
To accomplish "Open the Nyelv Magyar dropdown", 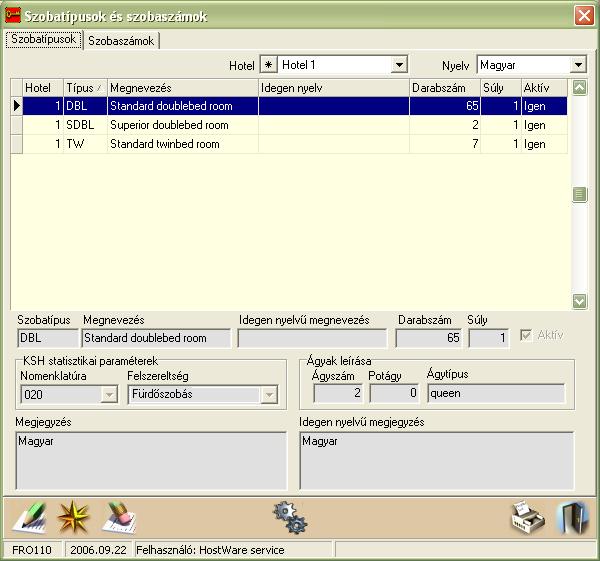I will point(578,65).
